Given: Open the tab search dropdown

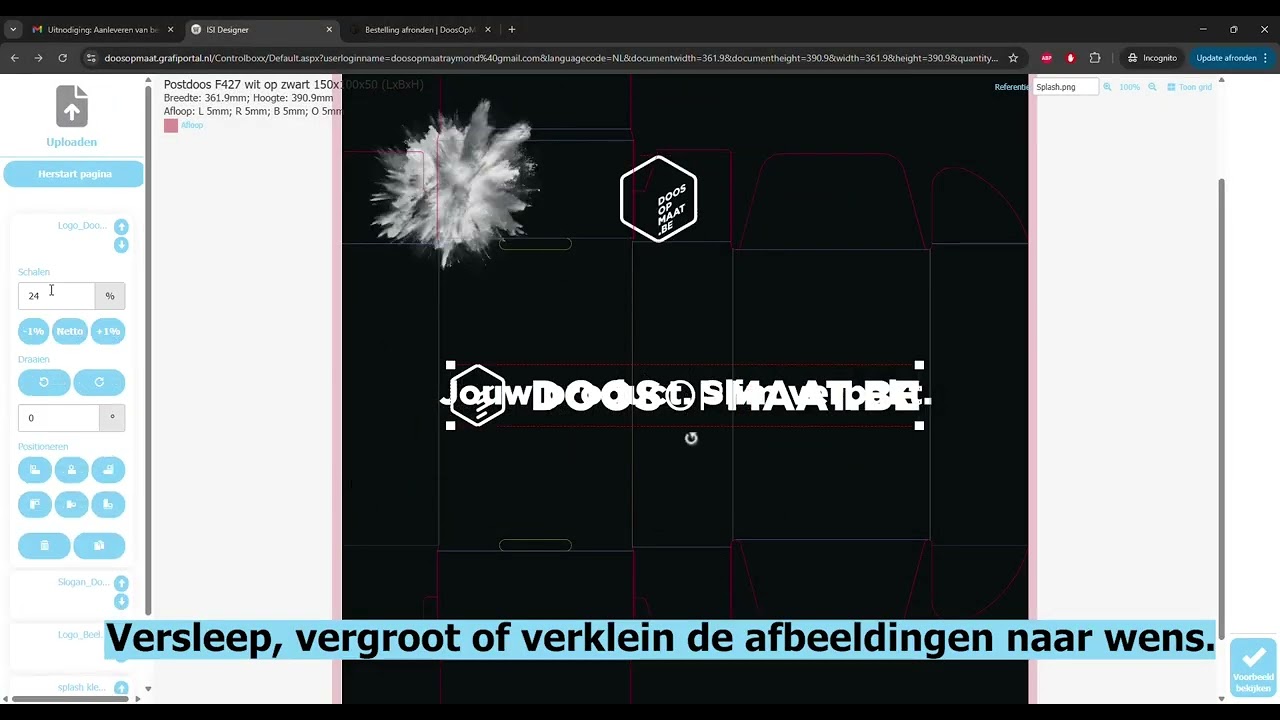Looking at the screenshot, I should click(13, 29).
